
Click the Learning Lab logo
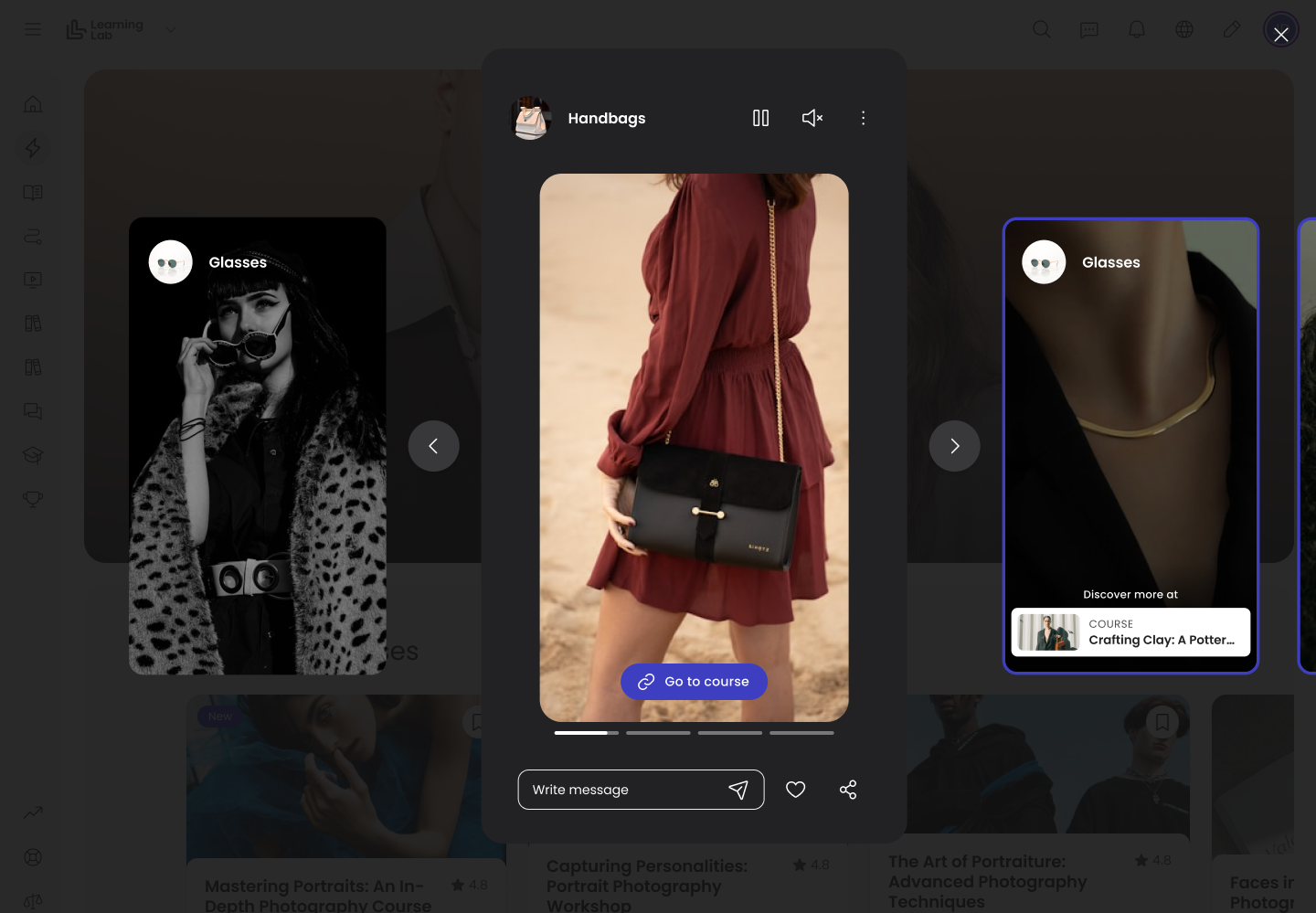coord(104,29)
